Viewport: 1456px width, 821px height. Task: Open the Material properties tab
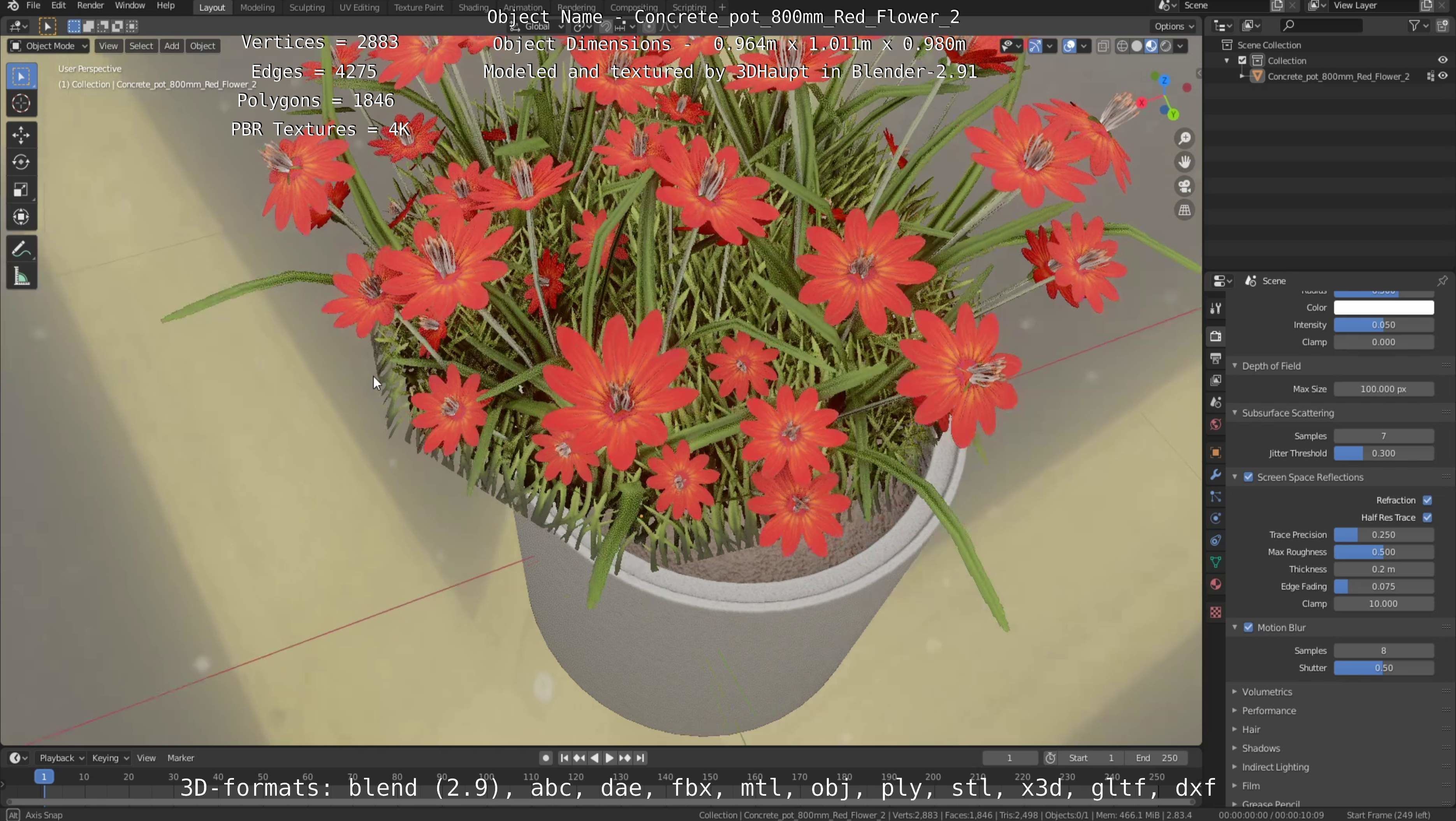click(x=1215, y=584)
